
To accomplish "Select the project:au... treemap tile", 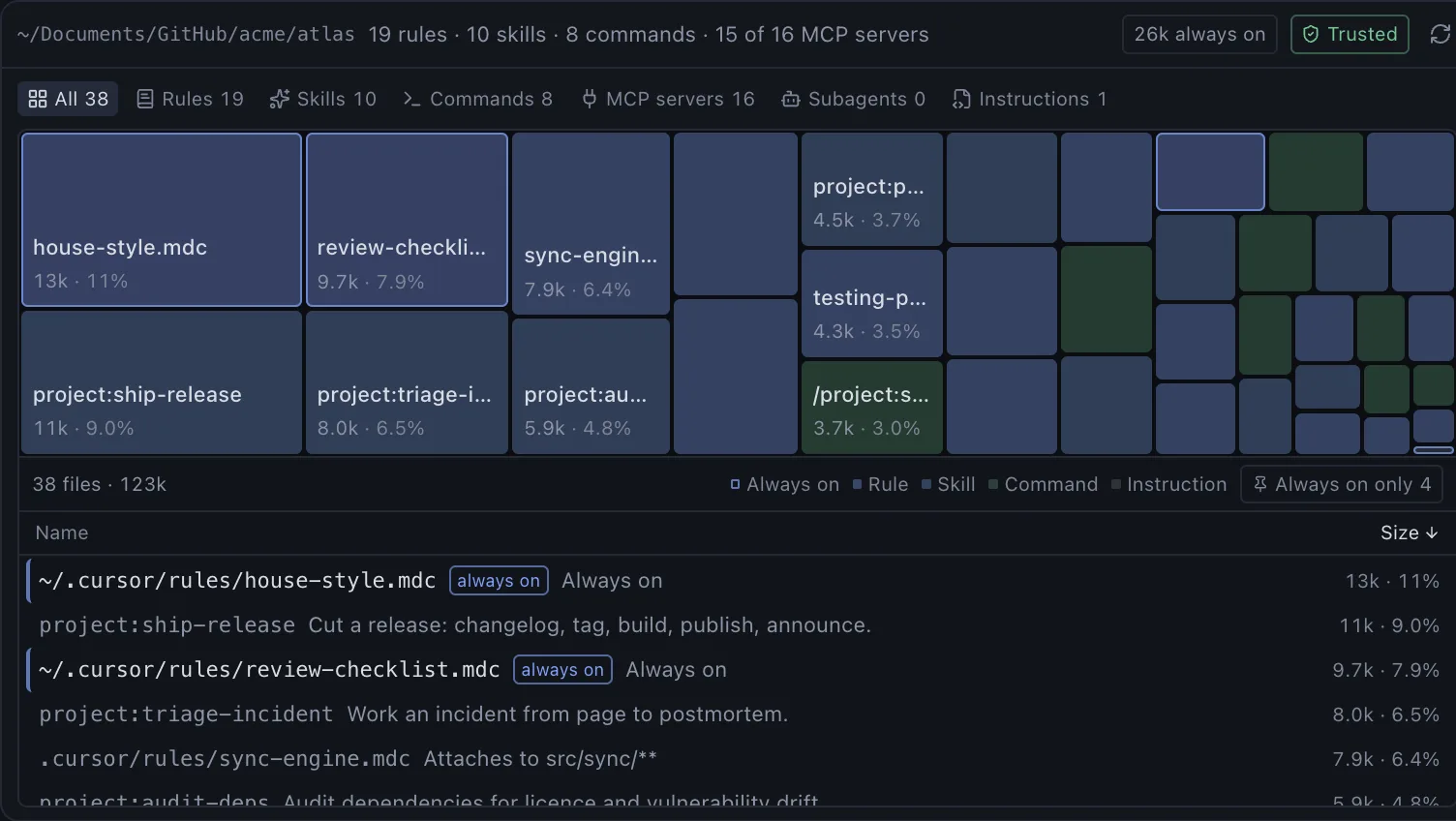I will tap(591, 386).
